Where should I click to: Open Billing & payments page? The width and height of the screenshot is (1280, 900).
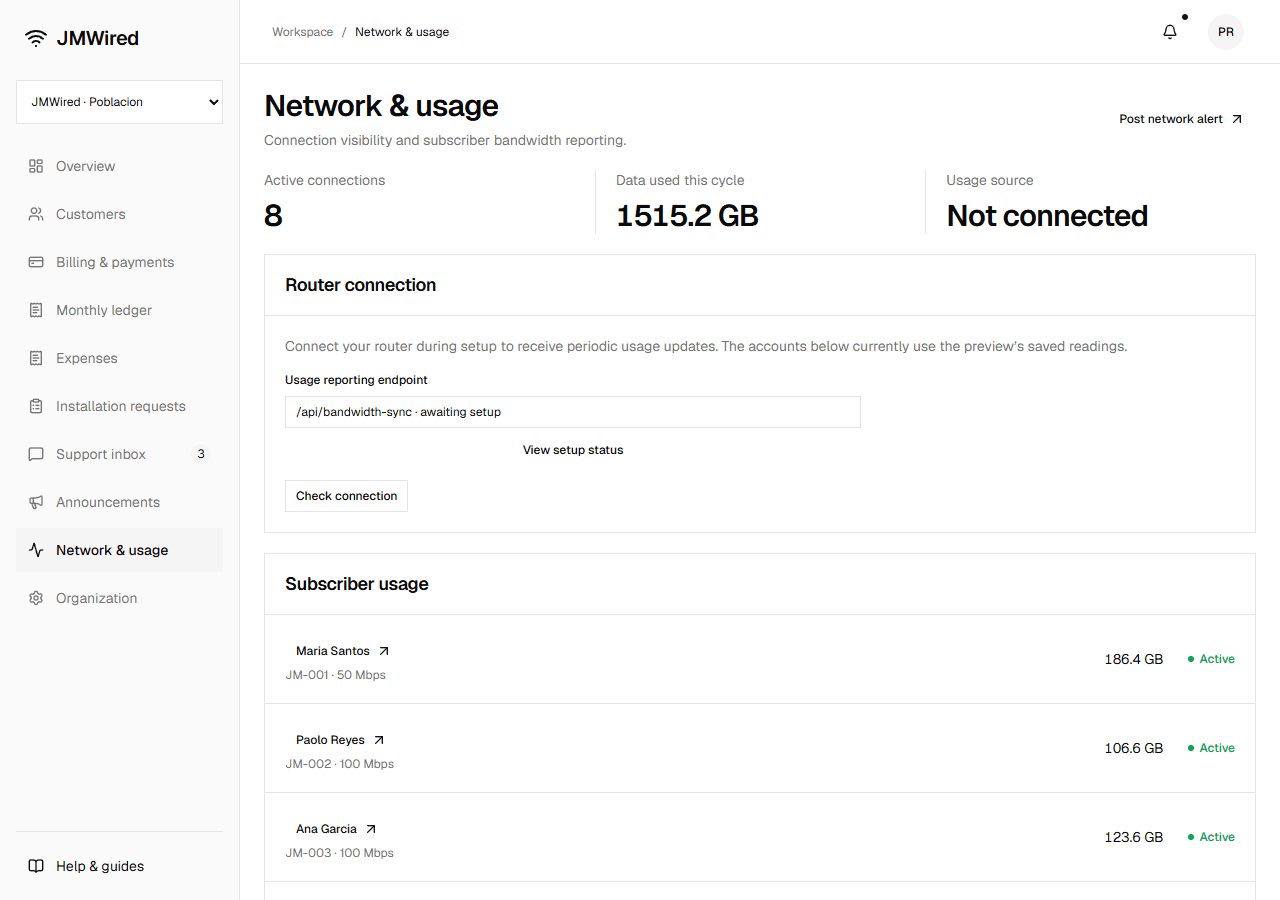click(119, 262)
